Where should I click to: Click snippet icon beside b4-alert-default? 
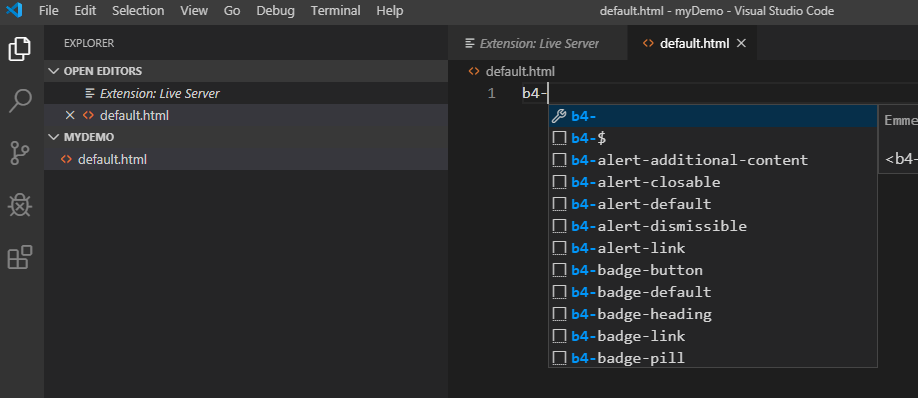click(560, 204)
